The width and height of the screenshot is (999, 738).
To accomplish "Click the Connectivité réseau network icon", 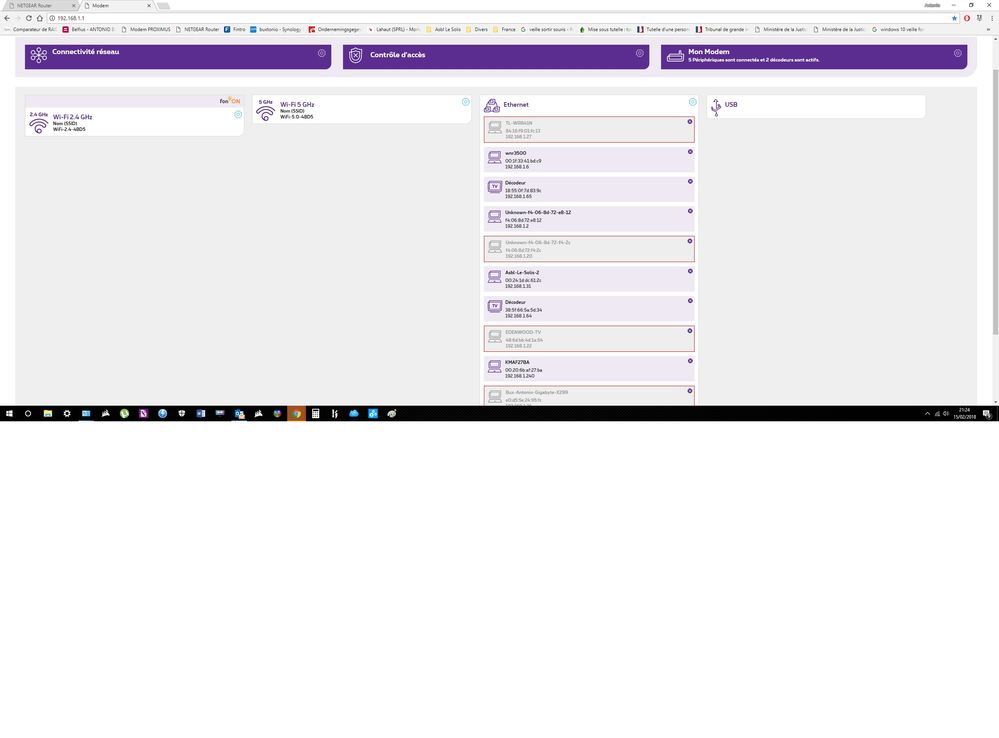I will [x=39, y=55].
